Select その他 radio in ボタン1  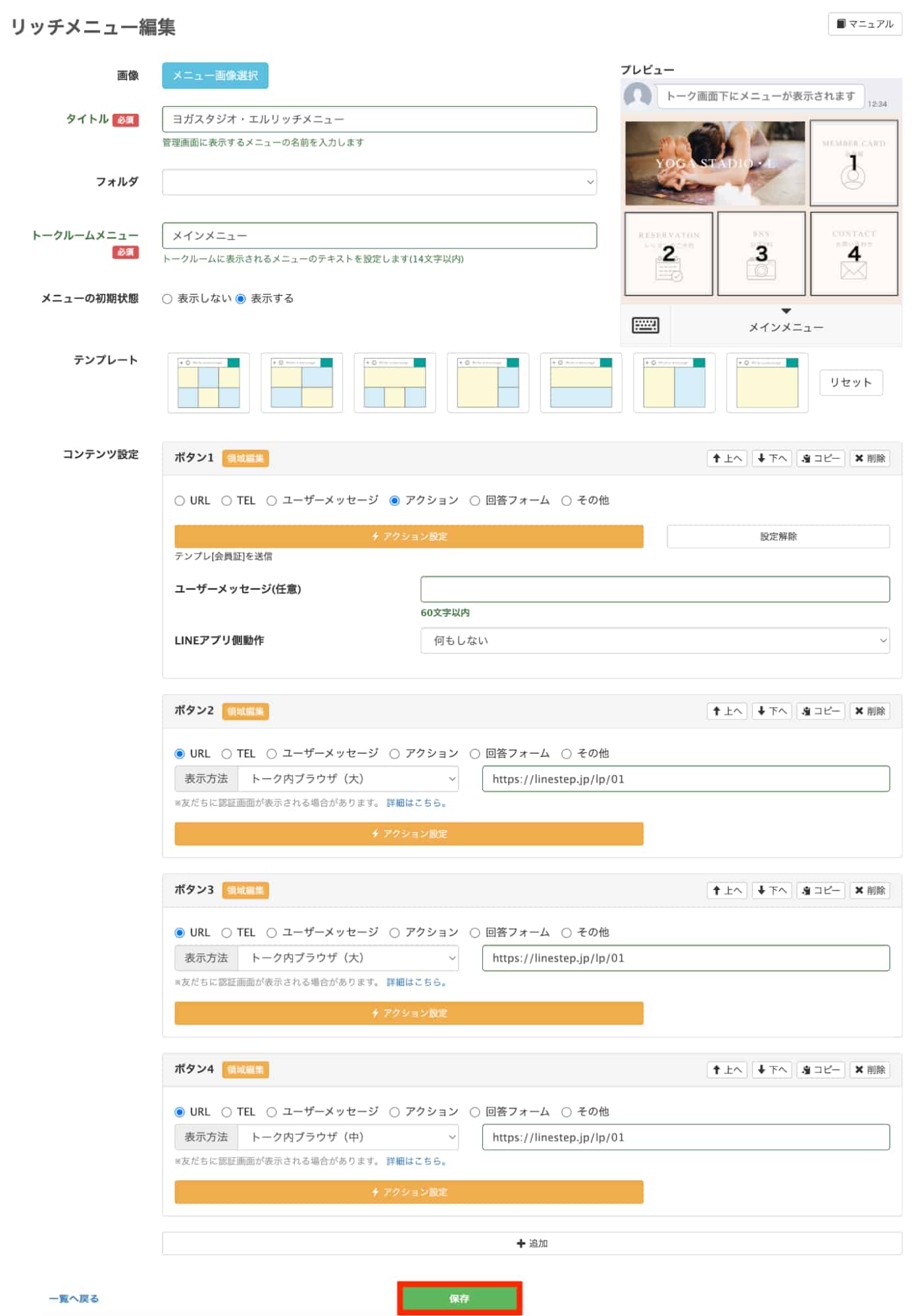566,501
